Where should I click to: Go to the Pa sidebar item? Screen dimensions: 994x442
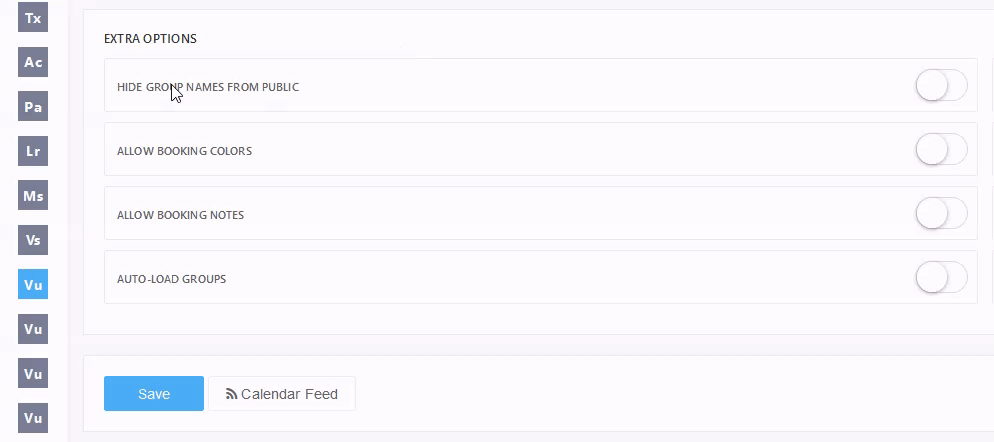point(33,107)
